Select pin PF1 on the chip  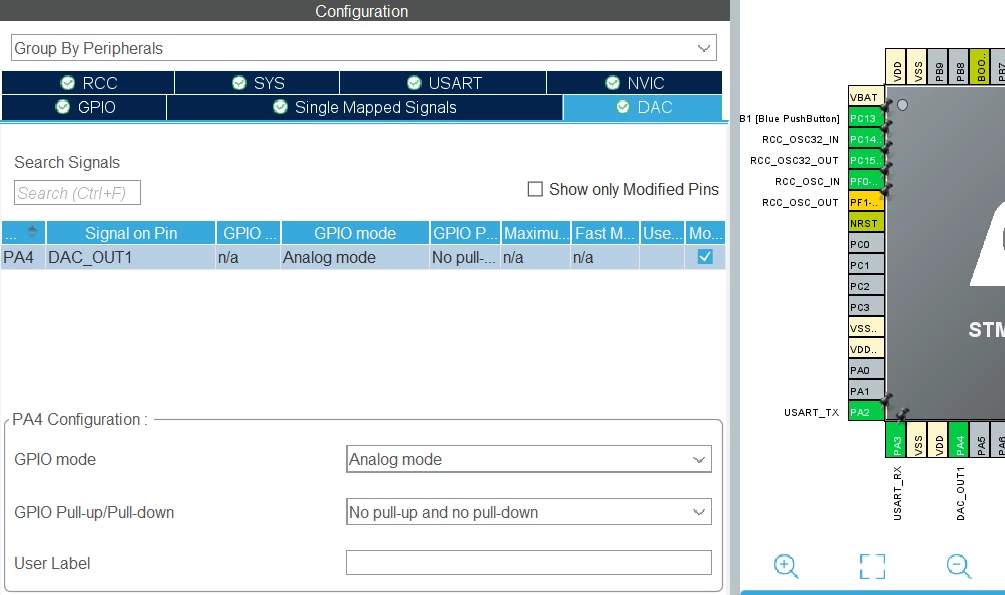click(866, 202)
